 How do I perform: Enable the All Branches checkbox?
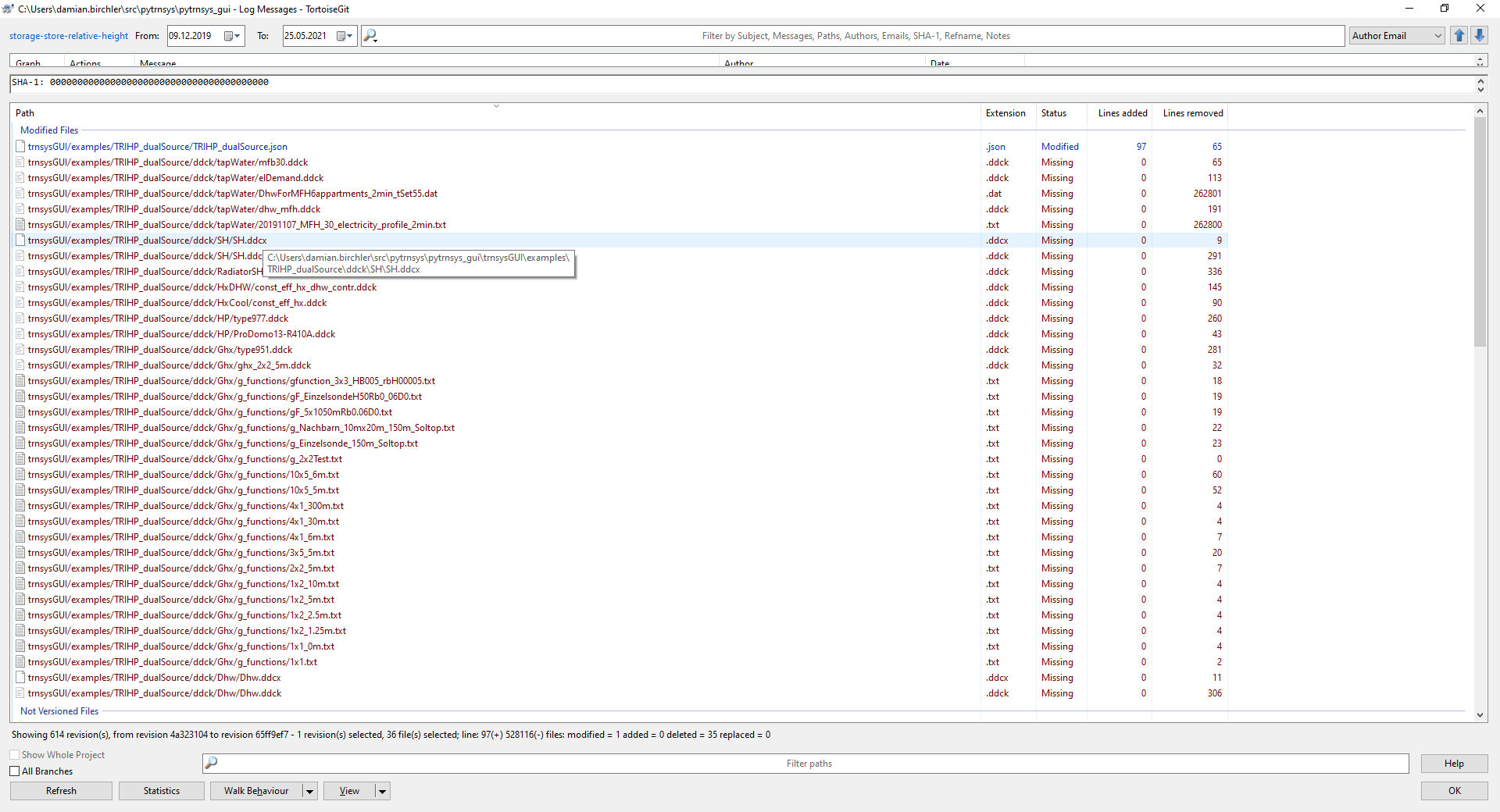[14, 771]
